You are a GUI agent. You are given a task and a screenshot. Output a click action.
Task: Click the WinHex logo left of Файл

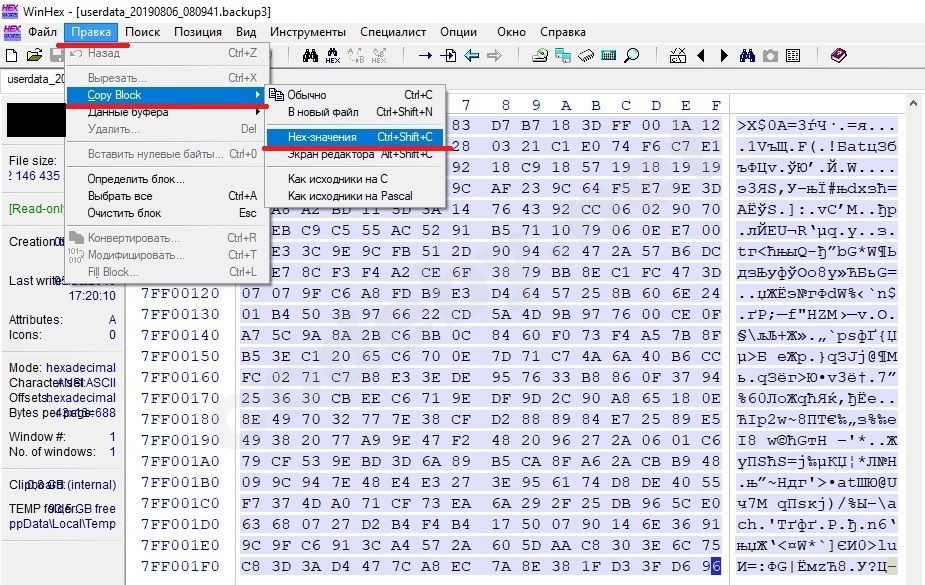click(x=12, y=32)
